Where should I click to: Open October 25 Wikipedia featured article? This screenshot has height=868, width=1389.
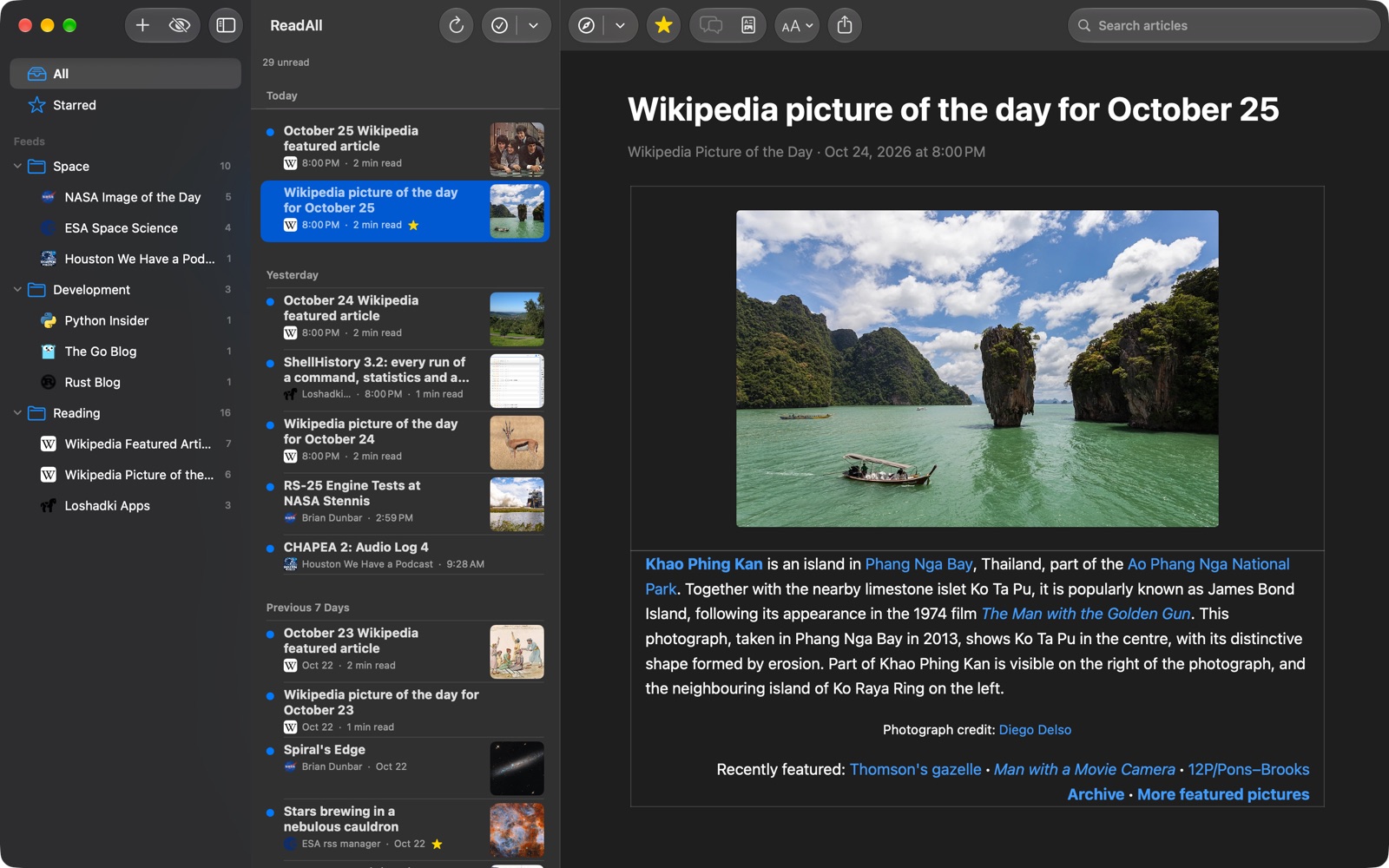[405, 148]
